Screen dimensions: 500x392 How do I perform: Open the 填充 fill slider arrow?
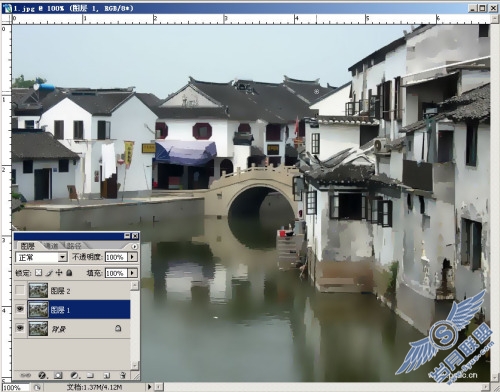[133, 273]
